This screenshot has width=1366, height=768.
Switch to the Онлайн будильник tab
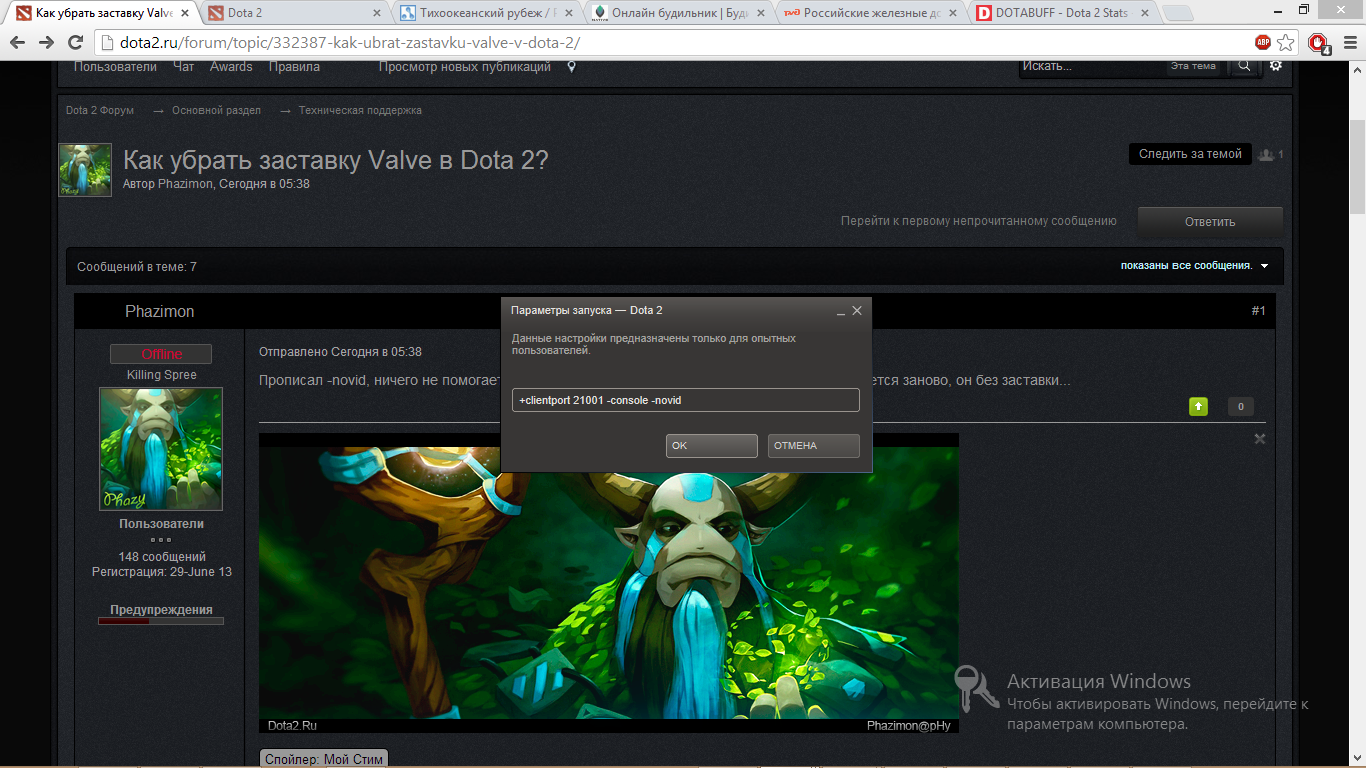(678, 13)
